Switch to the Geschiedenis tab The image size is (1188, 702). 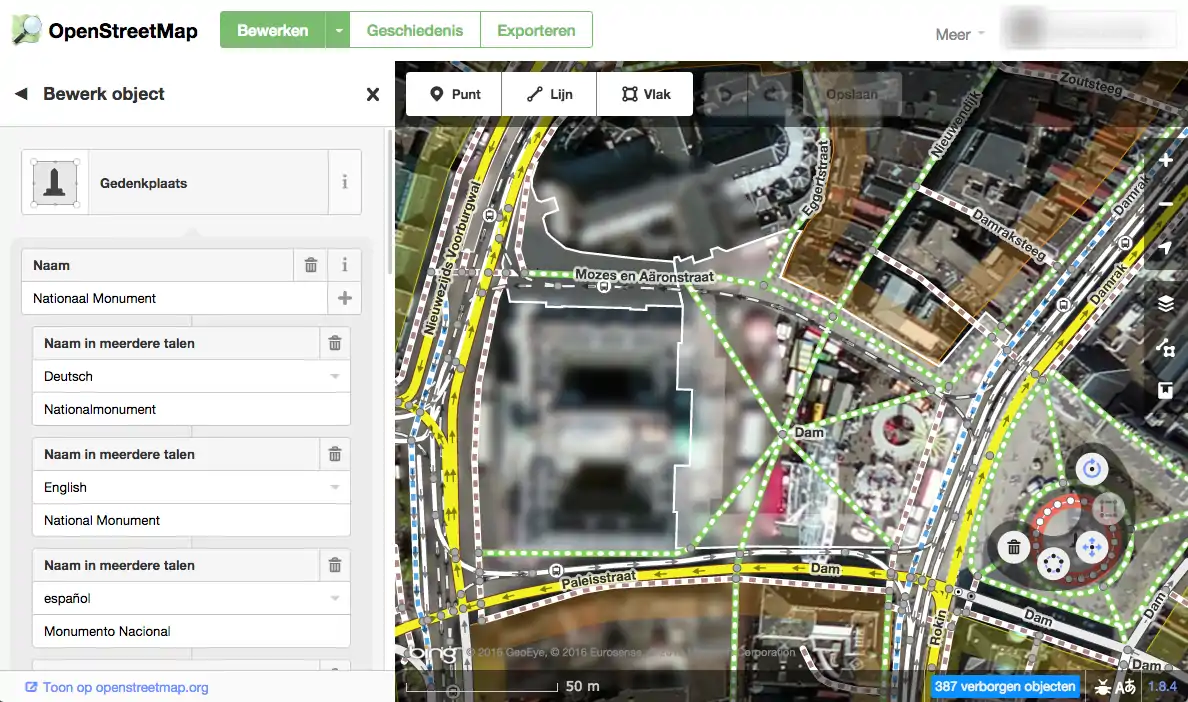coord(415,30)
